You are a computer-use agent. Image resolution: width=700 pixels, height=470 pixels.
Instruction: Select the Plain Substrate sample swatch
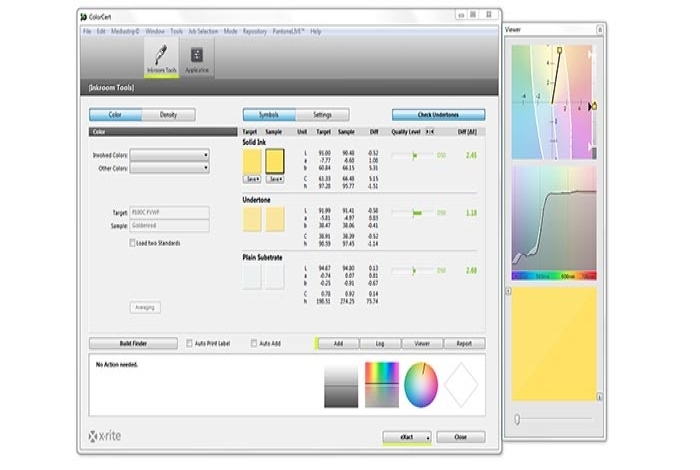coord(275,277)
